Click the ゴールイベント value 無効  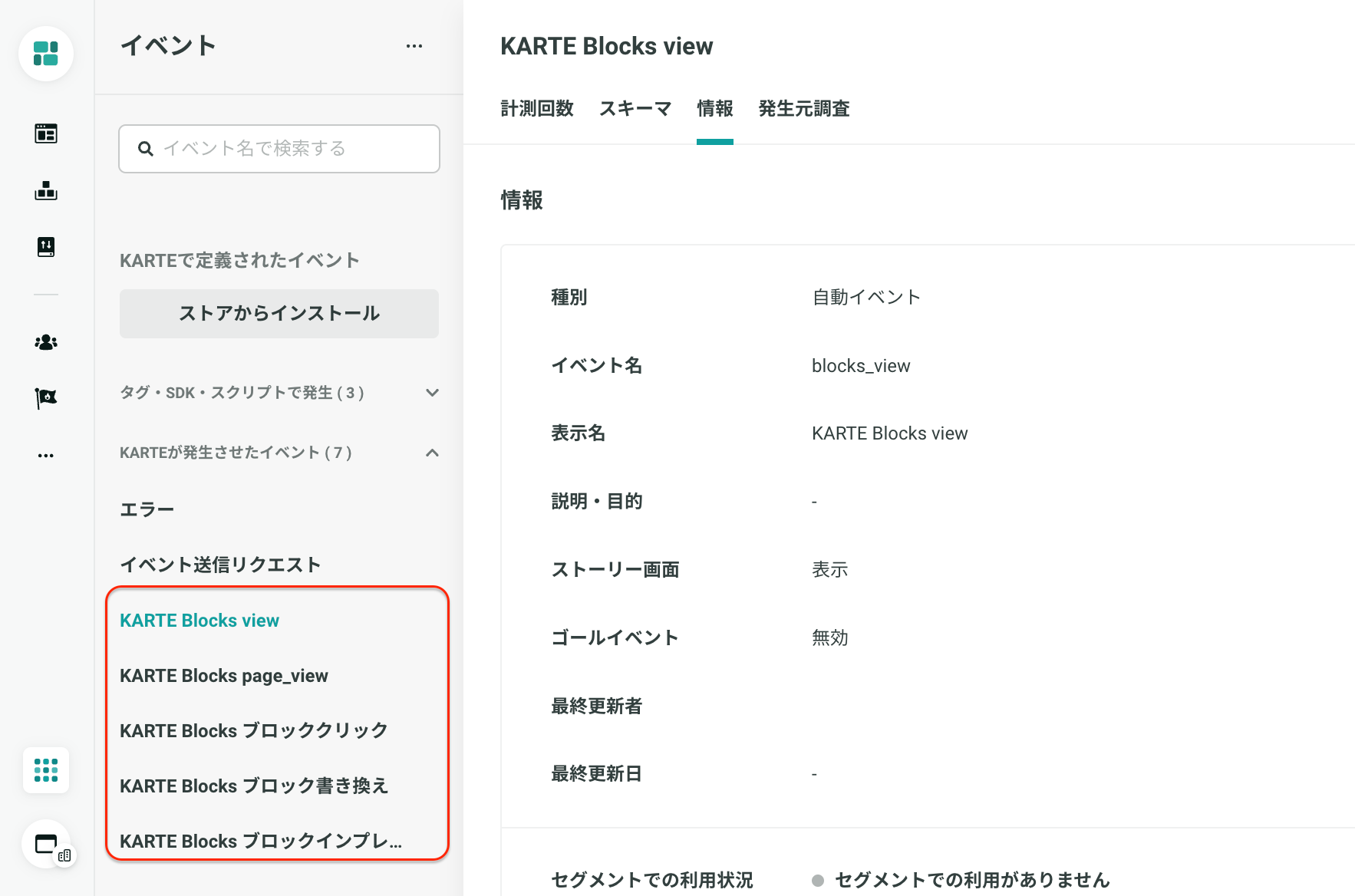830,637
